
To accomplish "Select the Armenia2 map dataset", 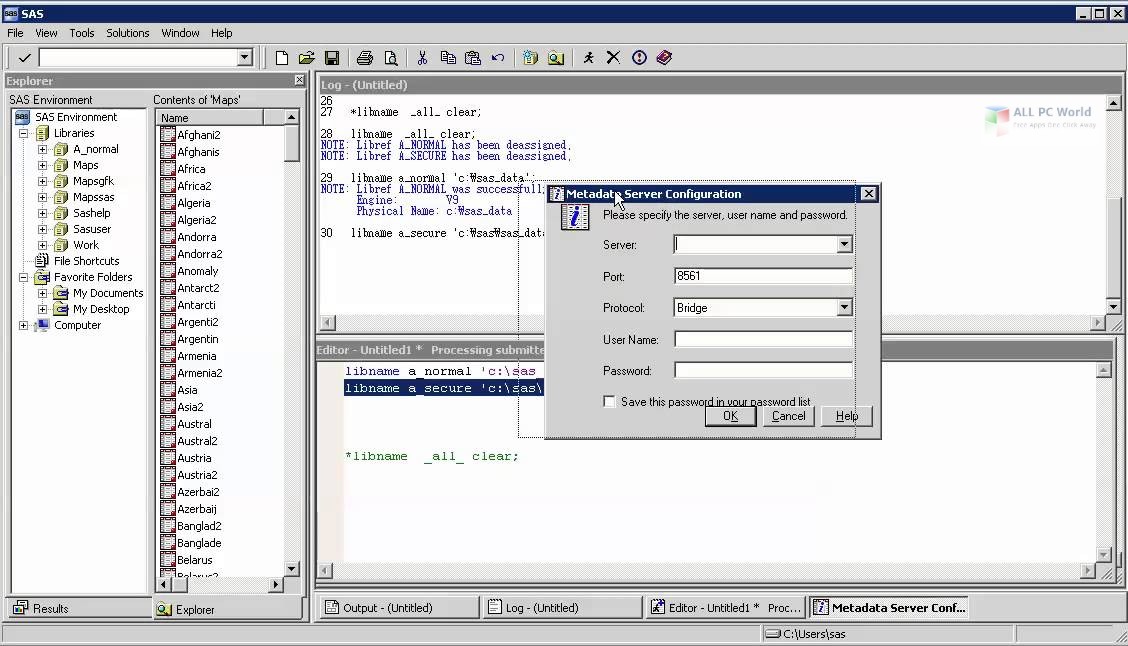I will (x=199, y=373).
